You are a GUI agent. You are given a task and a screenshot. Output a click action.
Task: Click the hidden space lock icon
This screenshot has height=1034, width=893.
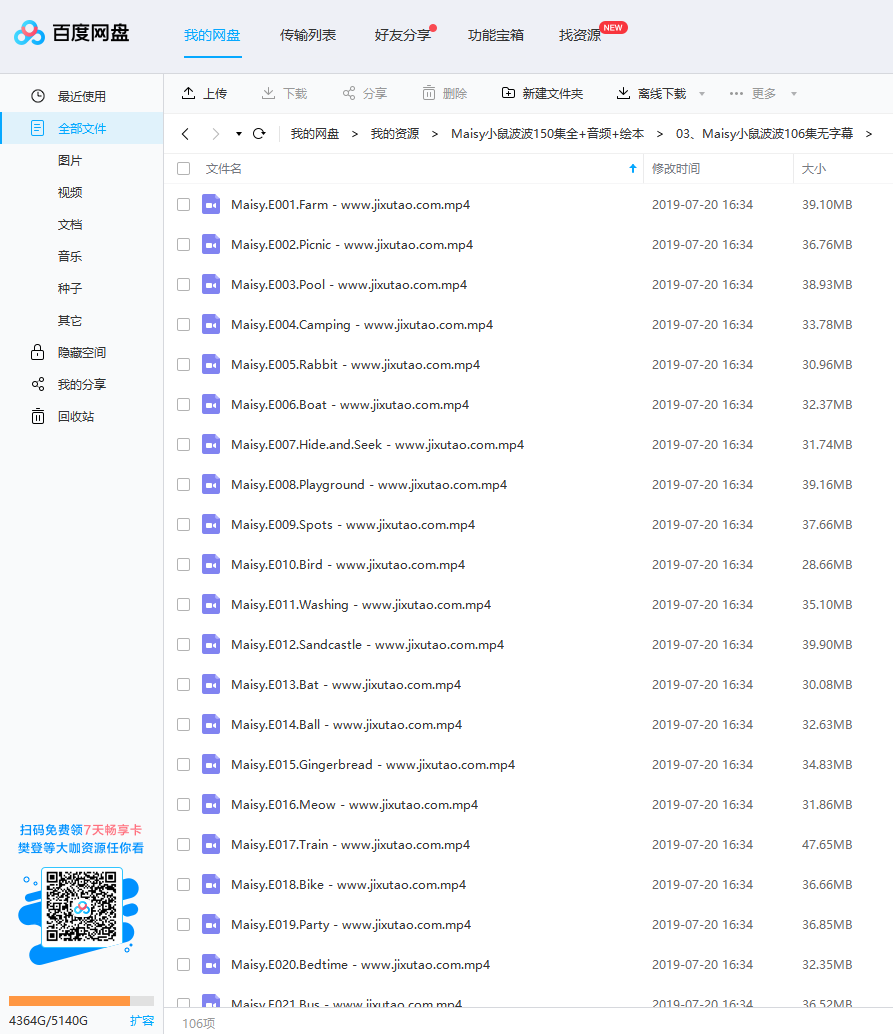(x=38, y=352)
